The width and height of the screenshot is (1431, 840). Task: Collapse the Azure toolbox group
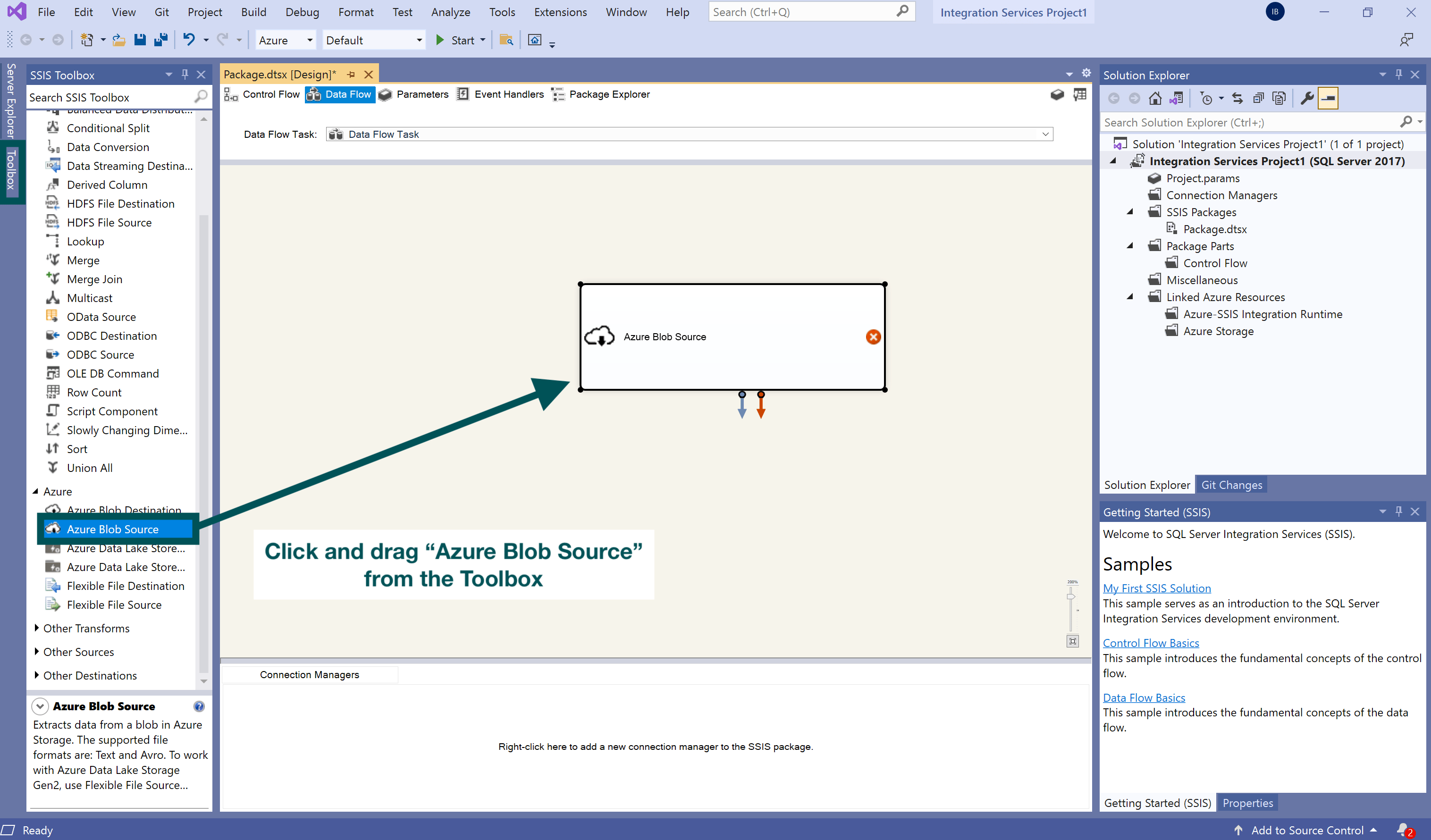(35, 491)
